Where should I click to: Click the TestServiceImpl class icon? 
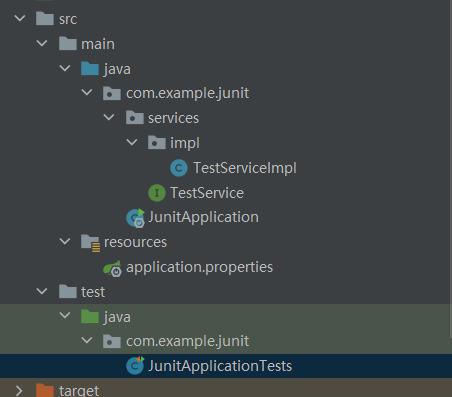pyautogui.click(x=179, y=168)
